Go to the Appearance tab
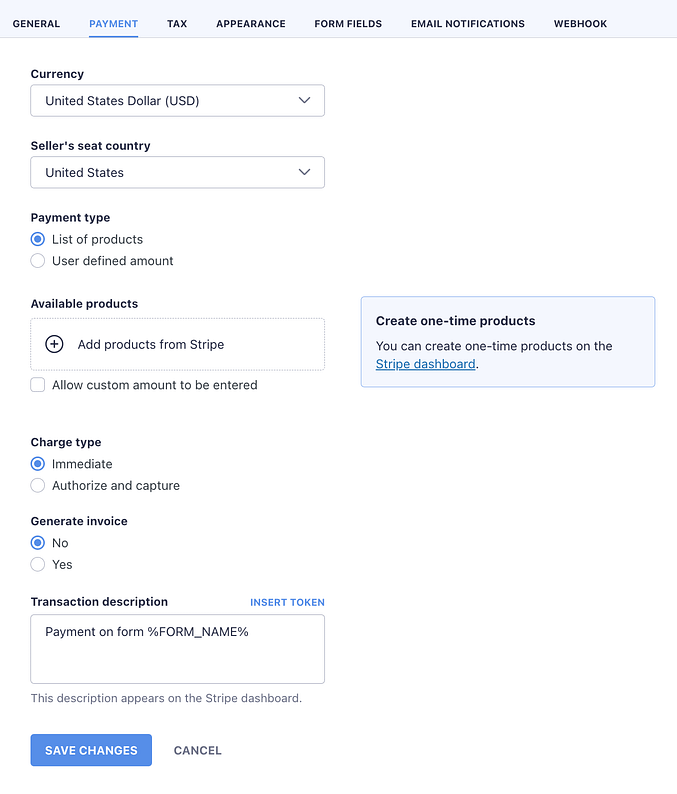This screenshot has height=794, width=677. 251,24
